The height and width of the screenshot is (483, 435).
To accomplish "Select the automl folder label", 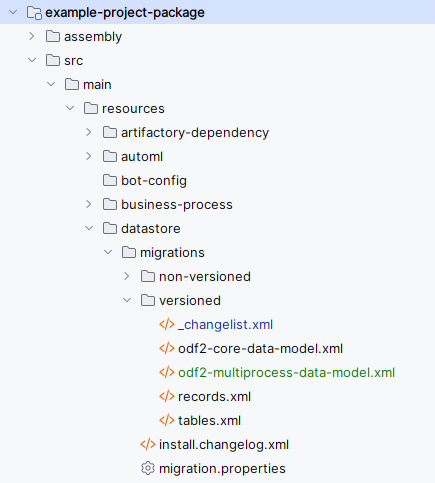I will (142, 157).
